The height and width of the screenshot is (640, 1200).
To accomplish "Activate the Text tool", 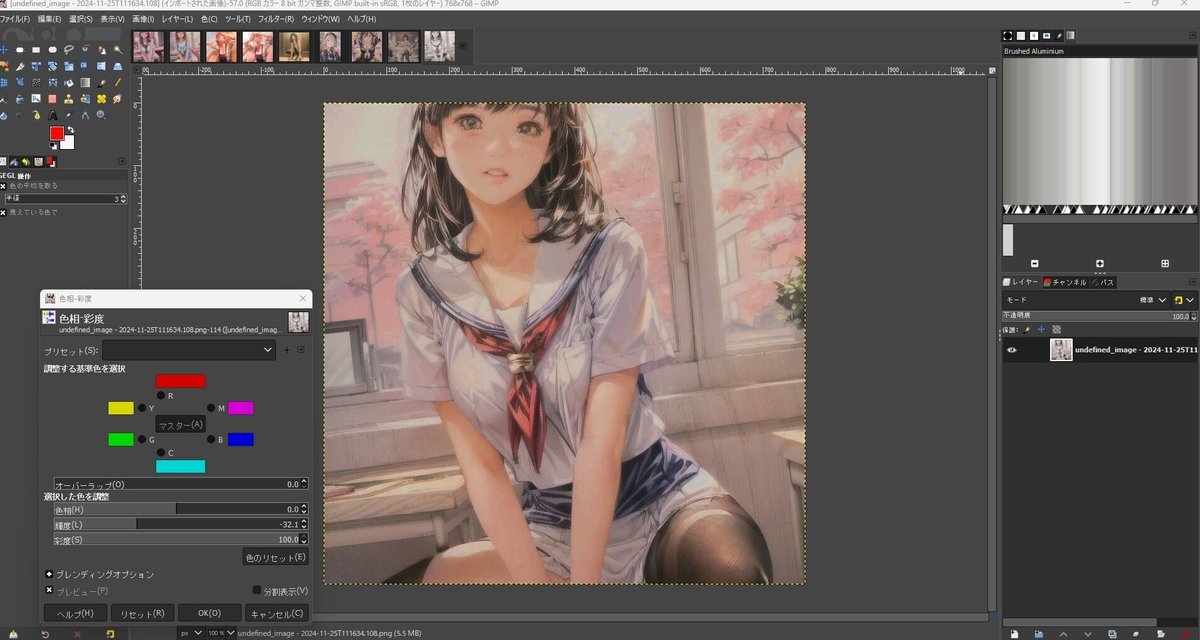I will (x=52, y=114).
